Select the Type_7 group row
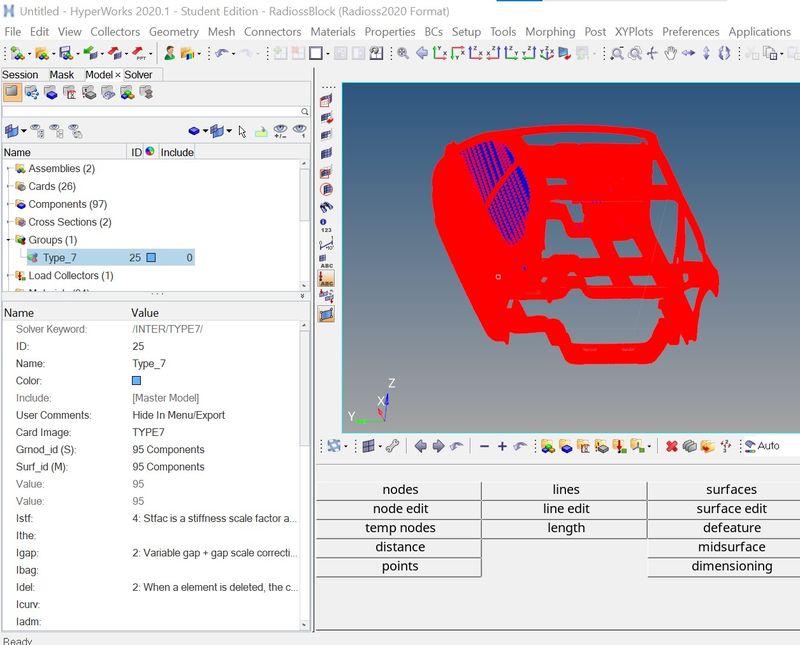800x645 pixels. (x=111, y=258)
